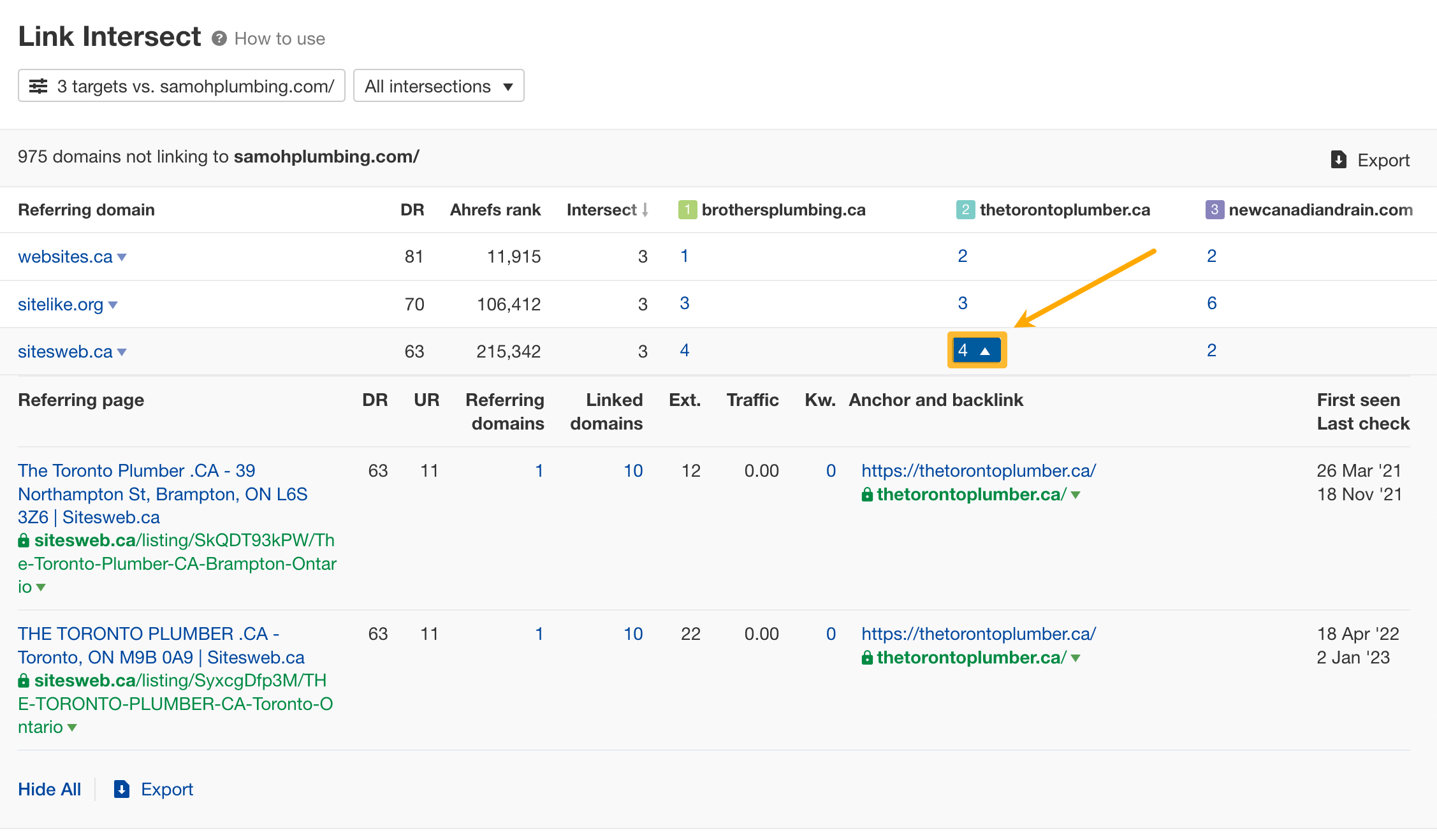The width and height of the screenshot is (1437, 840).
Task: Click the bottom Export button
Action: point(154,790)
